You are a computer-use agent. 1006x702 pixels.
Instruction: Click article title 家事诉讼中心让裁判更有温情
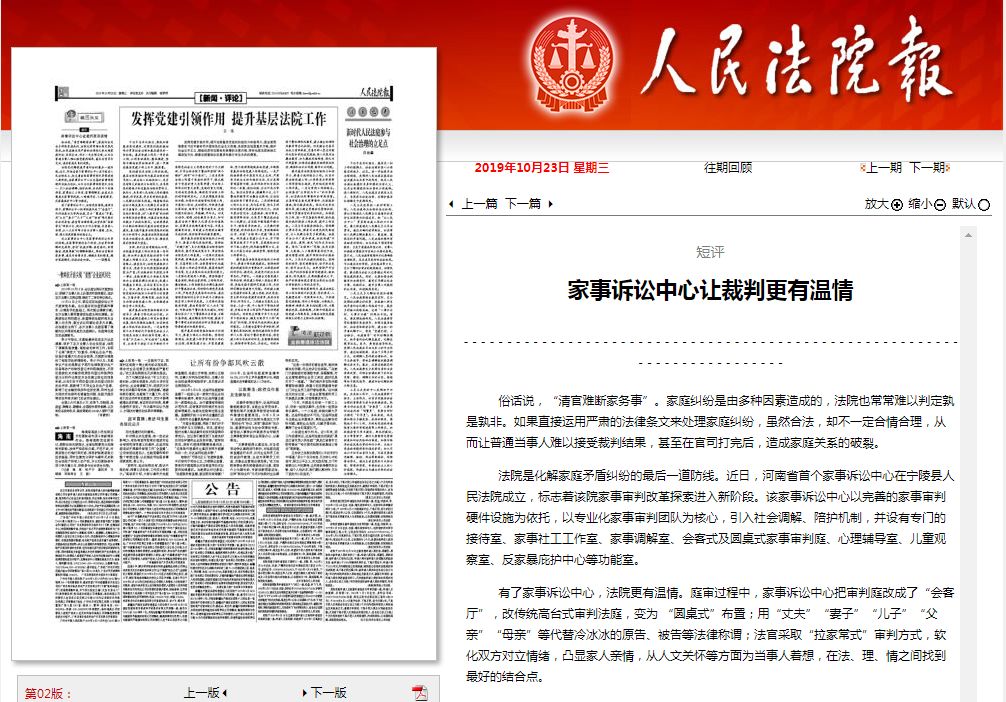click(x=710, y=291)
